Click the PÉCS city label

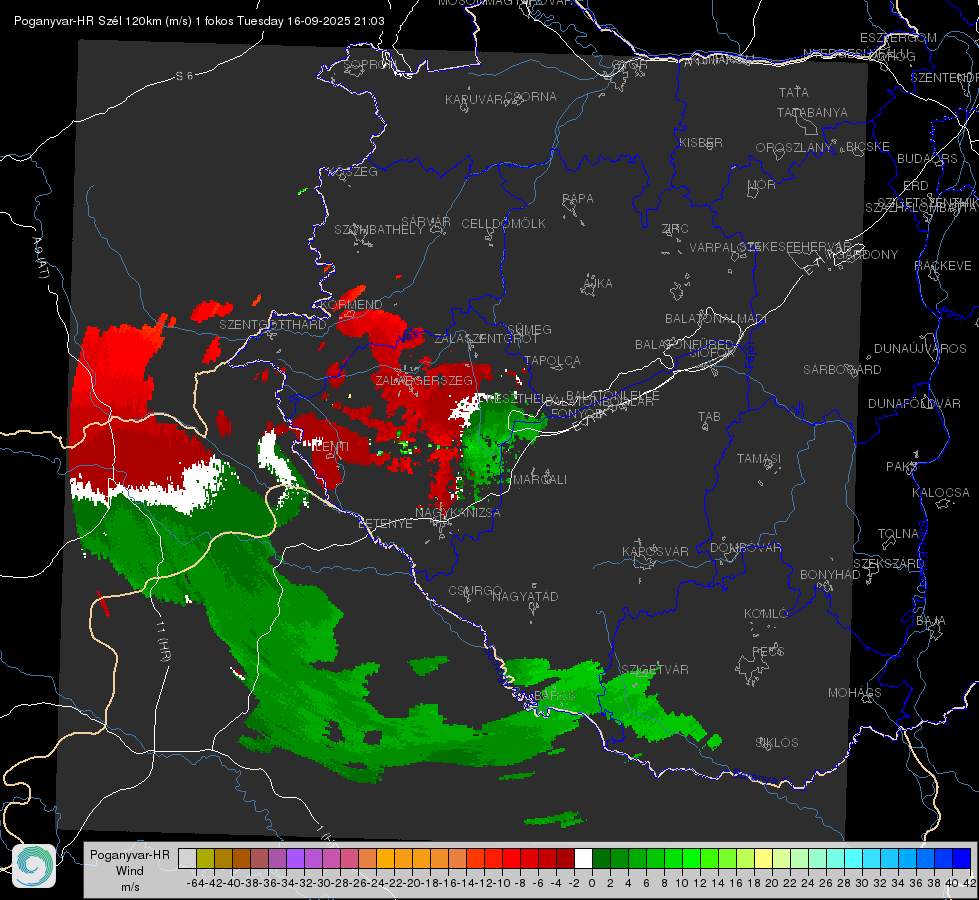(767, 651)
